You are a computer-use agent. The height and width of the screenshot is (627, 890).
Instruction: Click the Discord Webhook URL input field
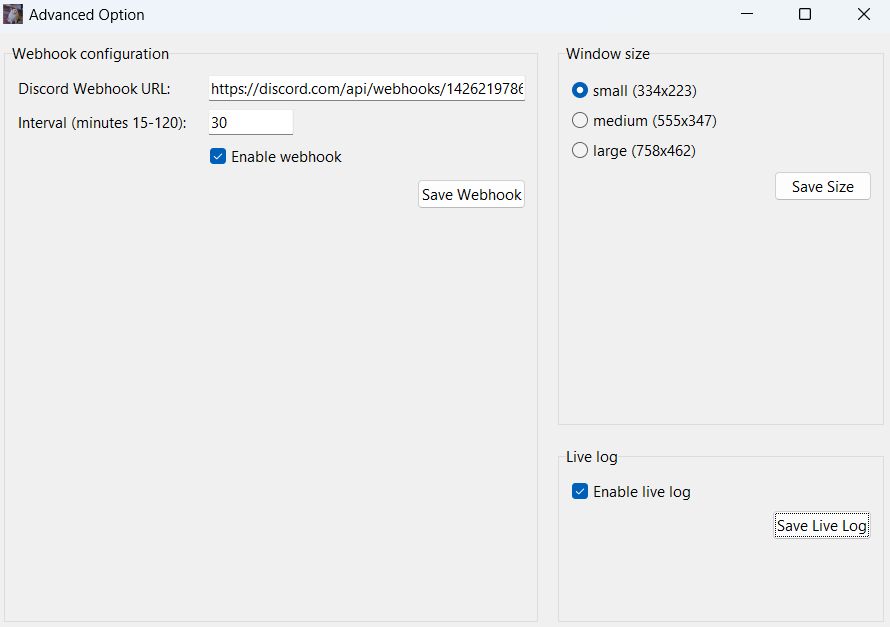point(365,89)
